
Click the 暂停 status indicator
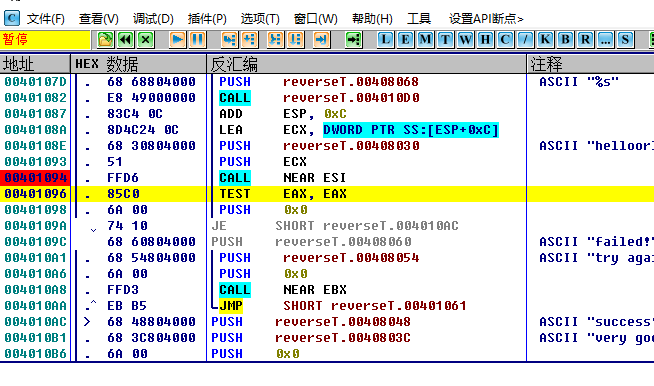tap(45, 40)
